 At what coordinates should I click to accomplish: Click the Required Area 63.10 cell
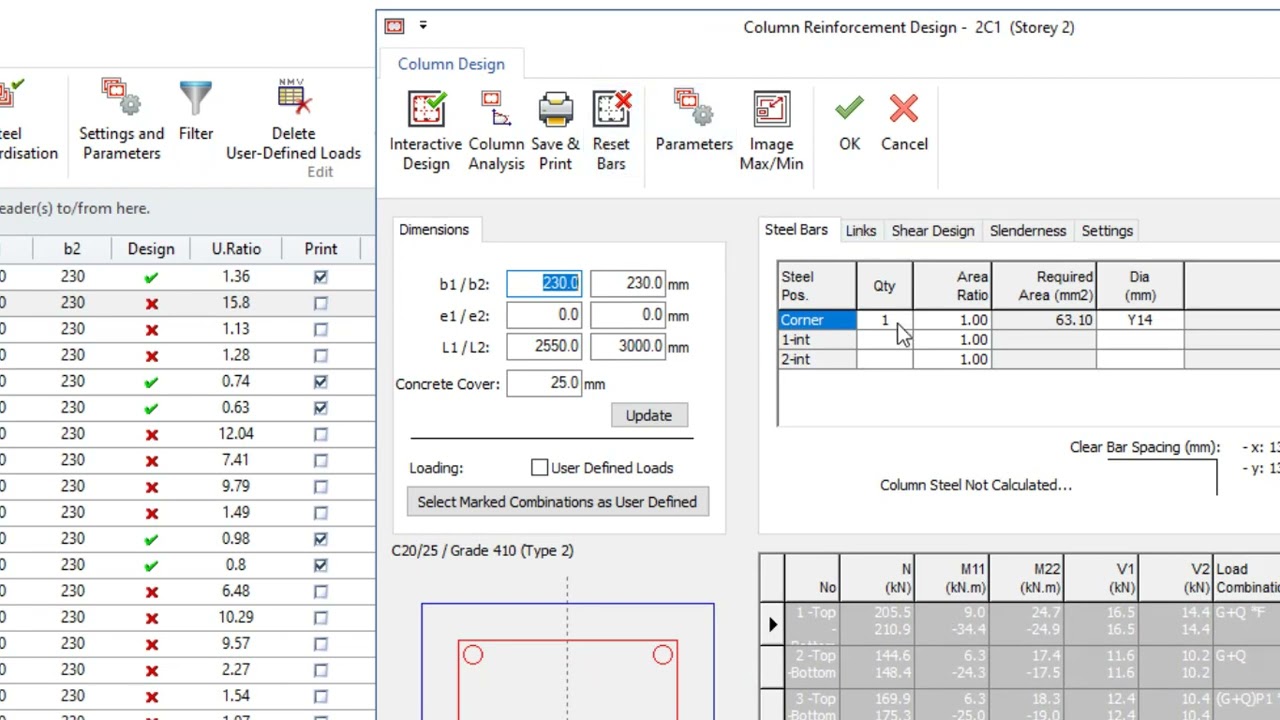click(x=1044, y=320)
